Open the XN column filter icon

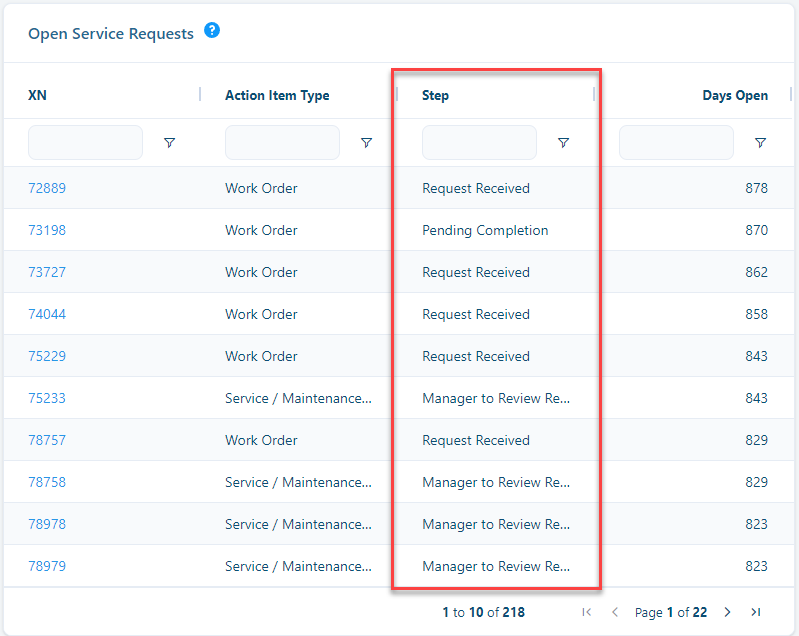coord(170,143)
